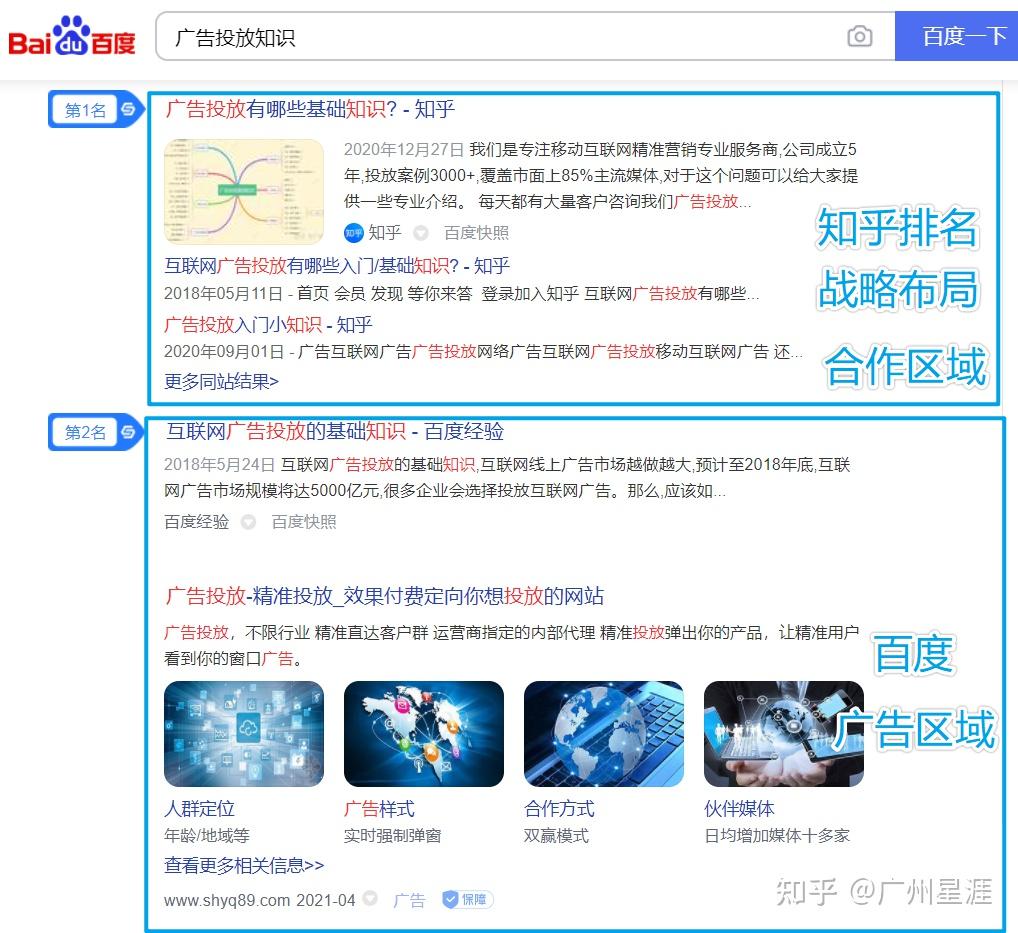Open 百度快照 of the 百度经验 result
Viewport: 1018px width, 933px height.
click(304, 522)
